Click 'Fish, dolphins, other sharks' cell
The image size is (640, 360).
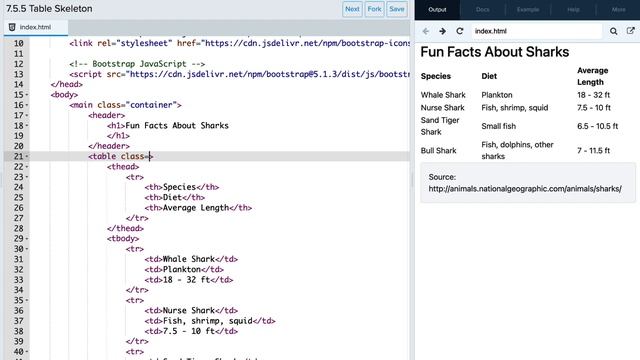point(518,151)
